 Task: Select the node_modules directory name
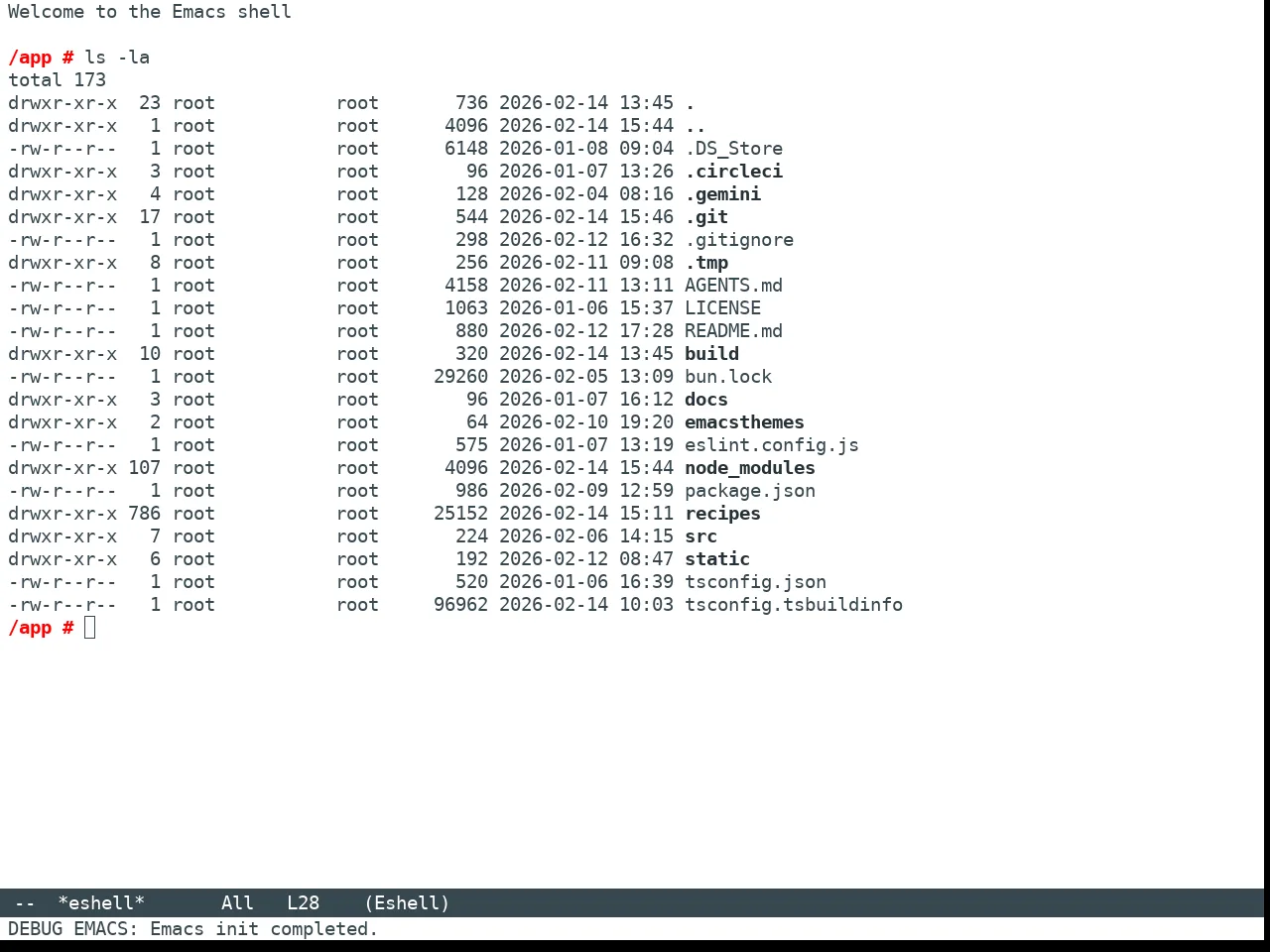pos(750,468)
